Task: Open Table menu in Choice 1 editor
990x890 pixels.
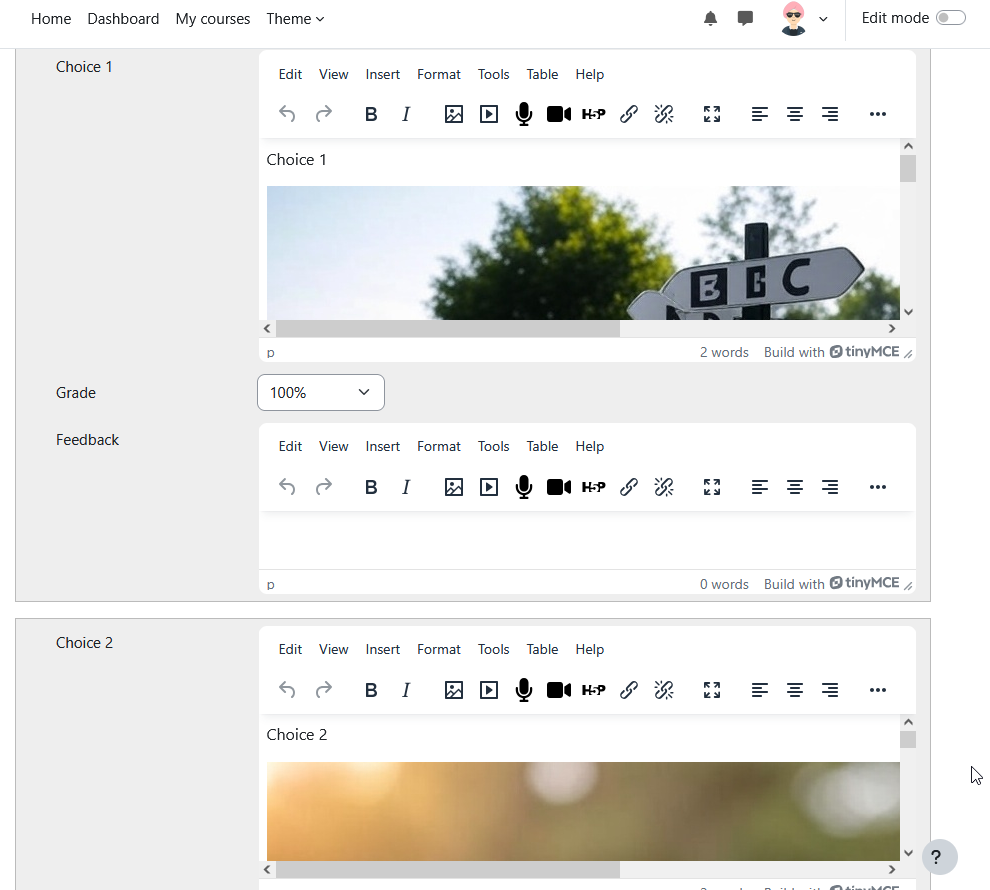Action: 542,74
